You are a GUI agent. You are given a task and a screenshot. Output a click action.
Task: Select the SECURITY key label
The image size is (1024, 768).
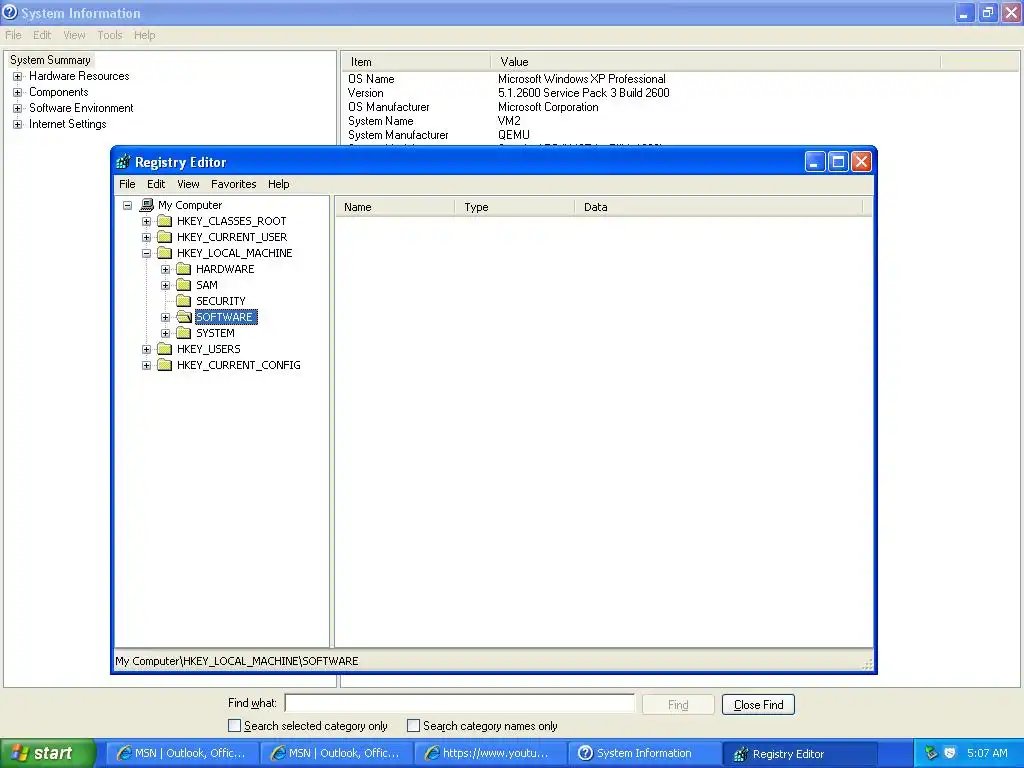(x=221, y=301)
